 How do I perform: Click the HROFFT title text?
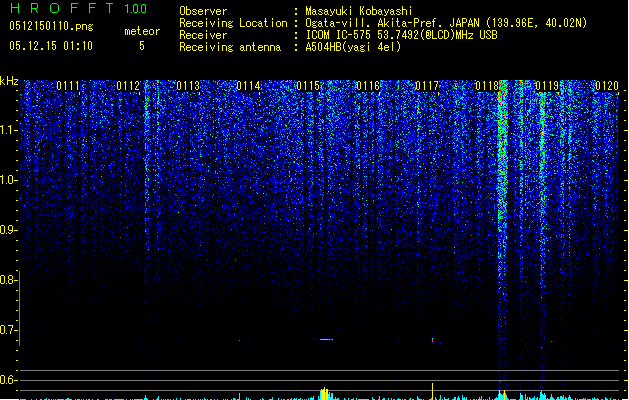(62, 8)
